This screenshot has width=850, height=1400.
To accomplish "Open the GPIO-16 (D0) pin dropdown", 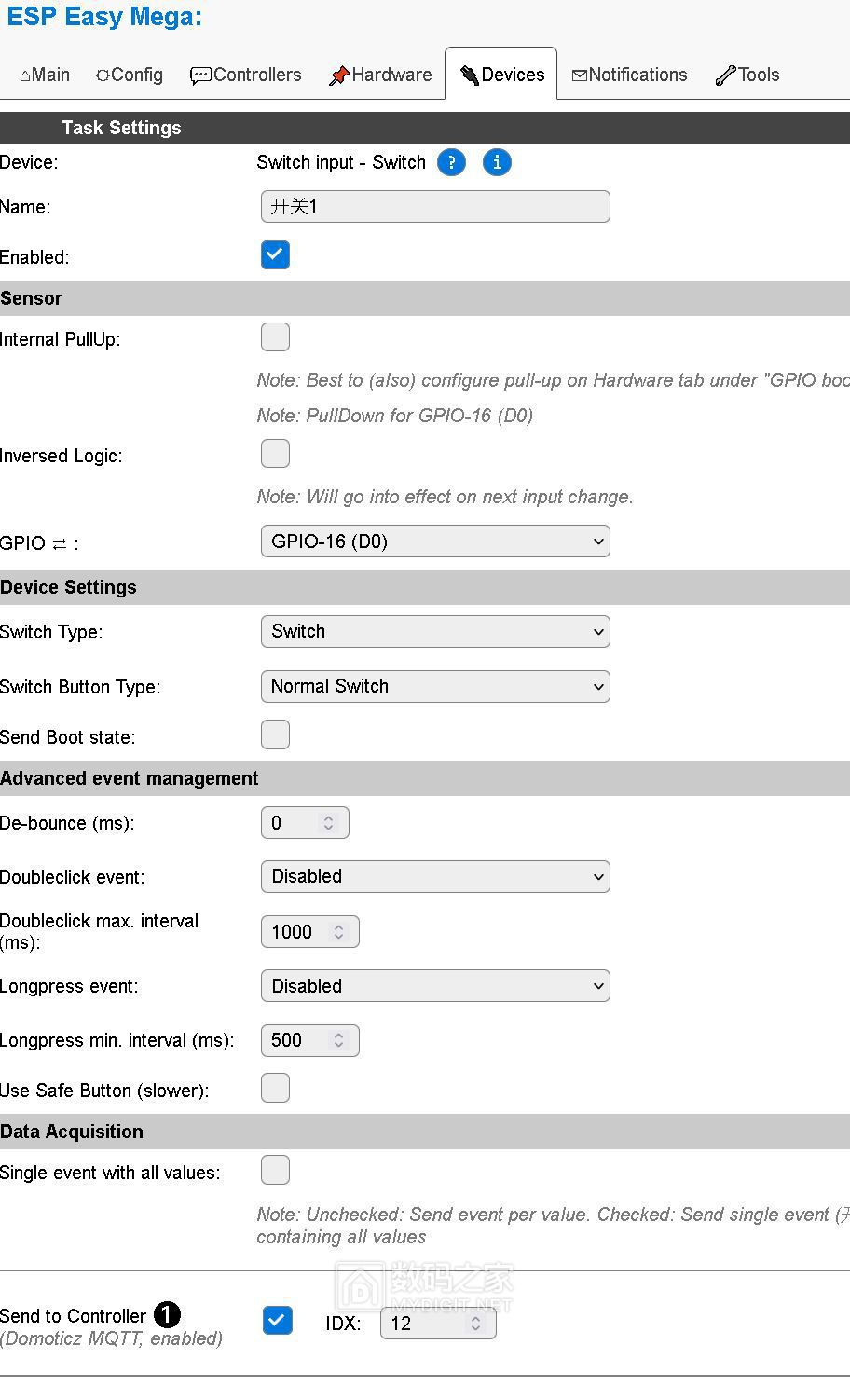I will click(435, 542).
